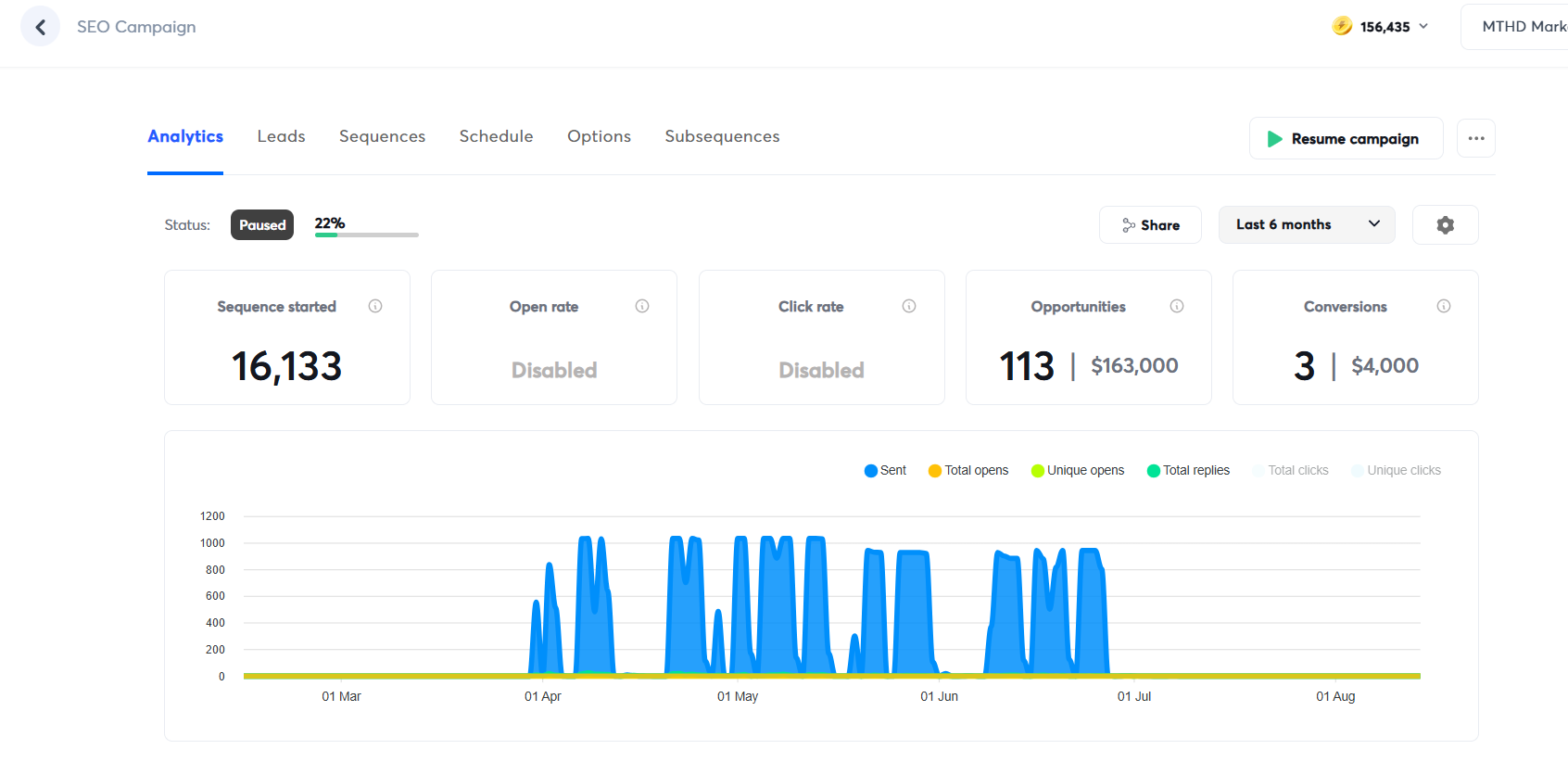Click the 22% campaign progress bar

[x=366, y=235]
